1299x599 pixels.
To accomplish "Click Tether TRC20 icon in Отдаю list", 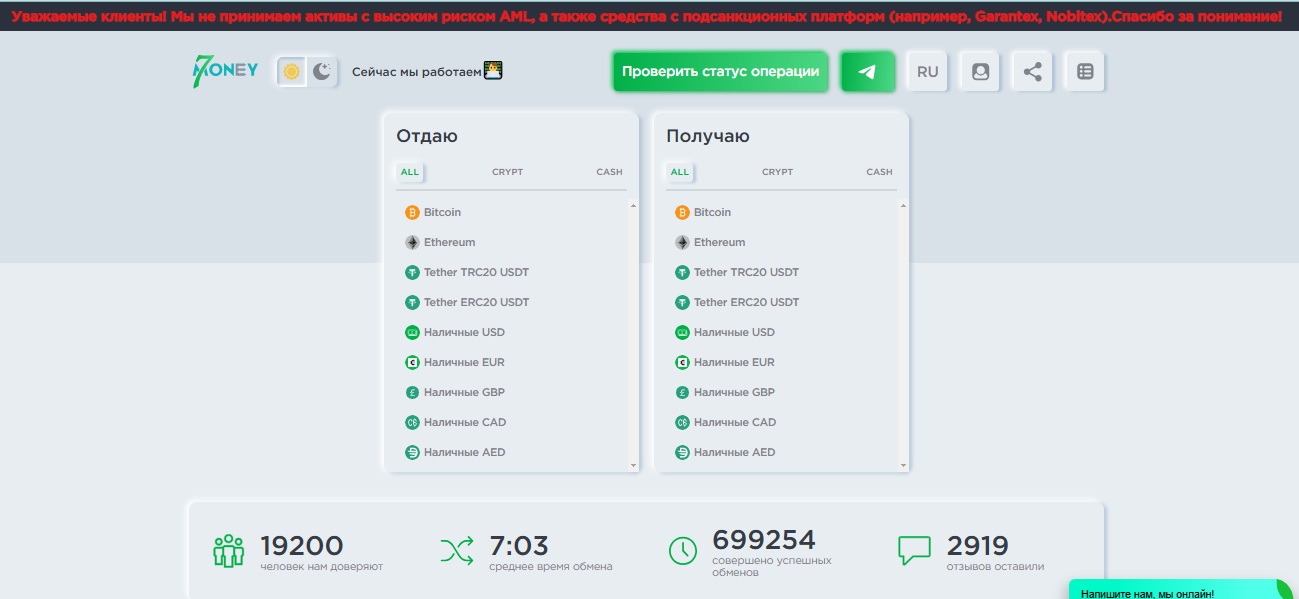I will click(x=412, y=272).
